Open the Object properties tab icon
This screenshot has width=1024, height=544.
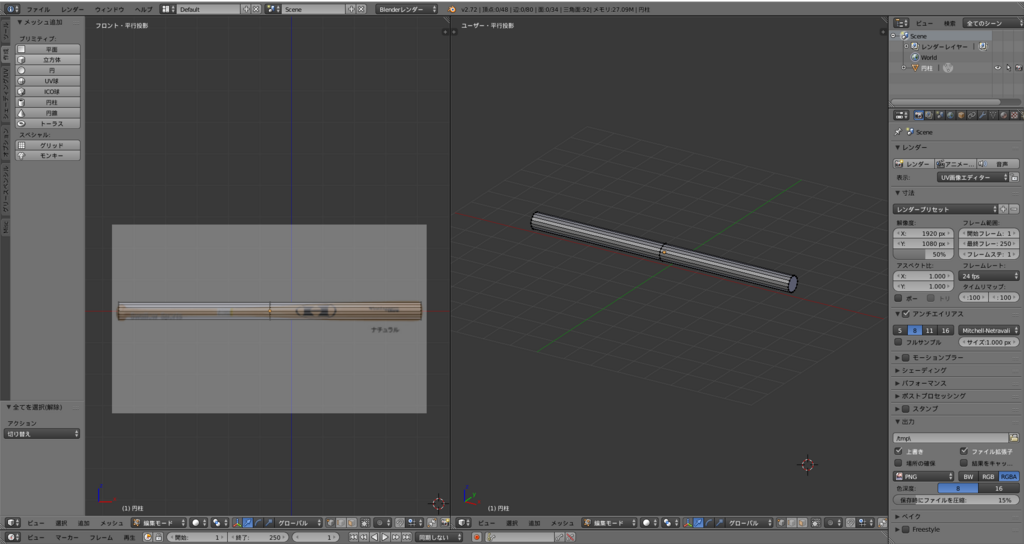(961, 116)
